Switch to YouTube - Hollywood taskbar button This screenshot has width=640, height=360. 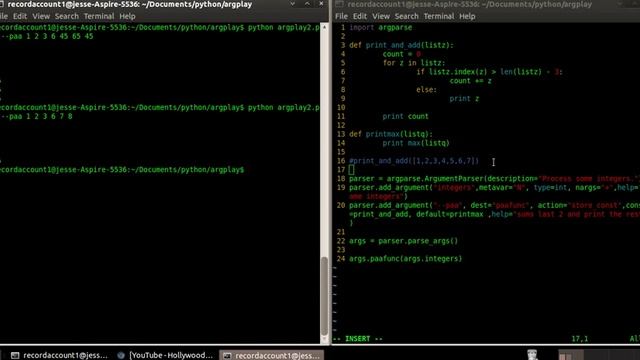click(165, 355)
